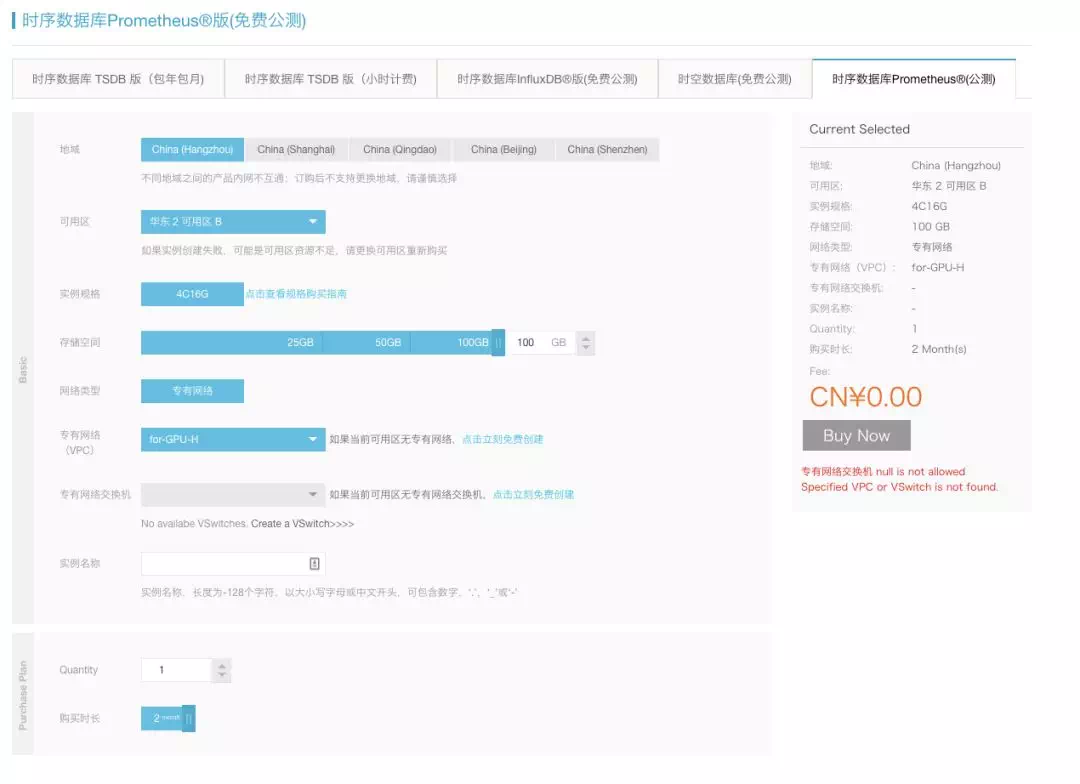Open the empty VSwitch dropdown
The image size is (1080, 784).
233,494
